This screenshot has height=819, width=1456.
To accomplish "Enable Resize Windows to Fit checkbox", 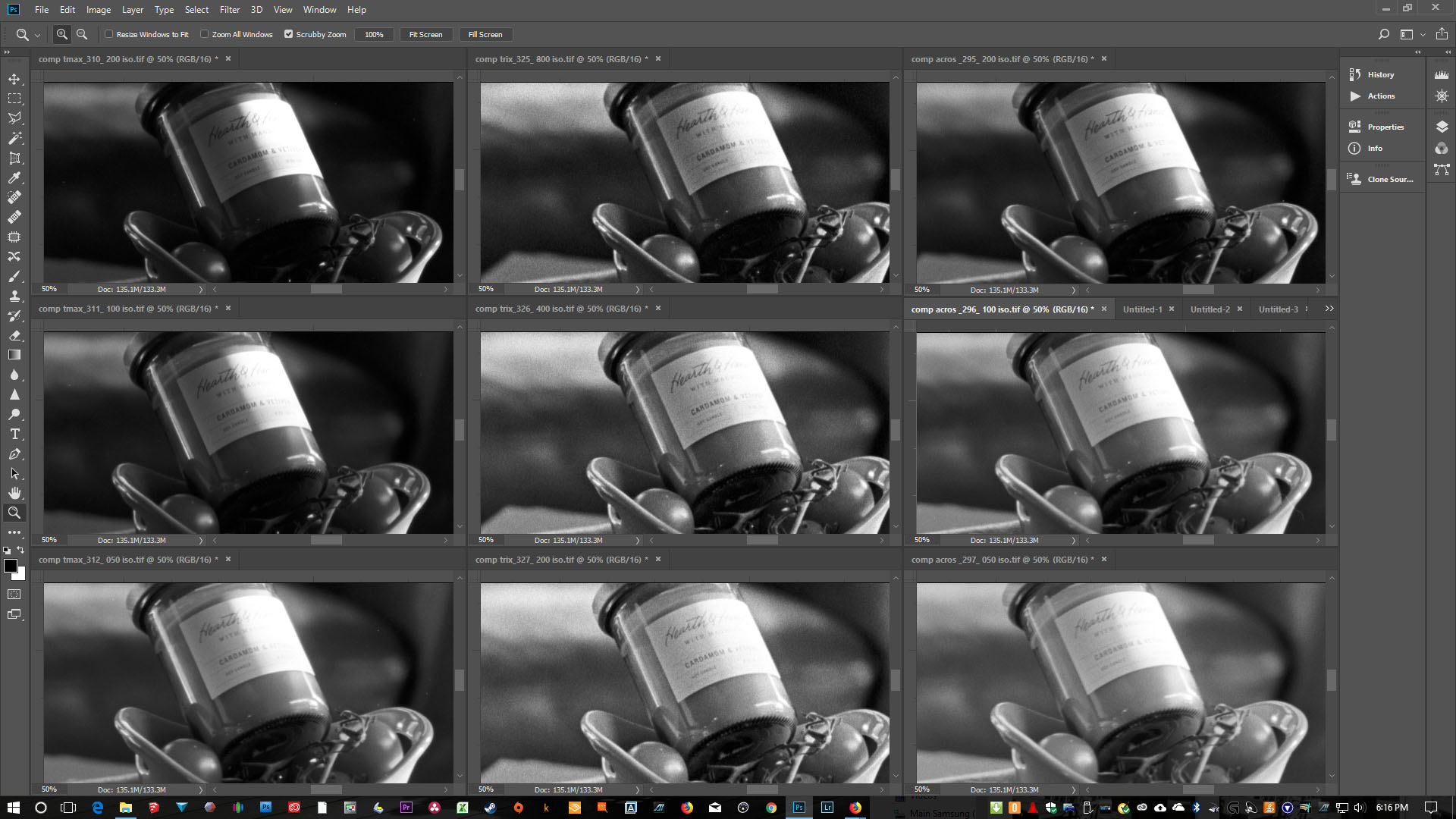I will tap(109, 34).
